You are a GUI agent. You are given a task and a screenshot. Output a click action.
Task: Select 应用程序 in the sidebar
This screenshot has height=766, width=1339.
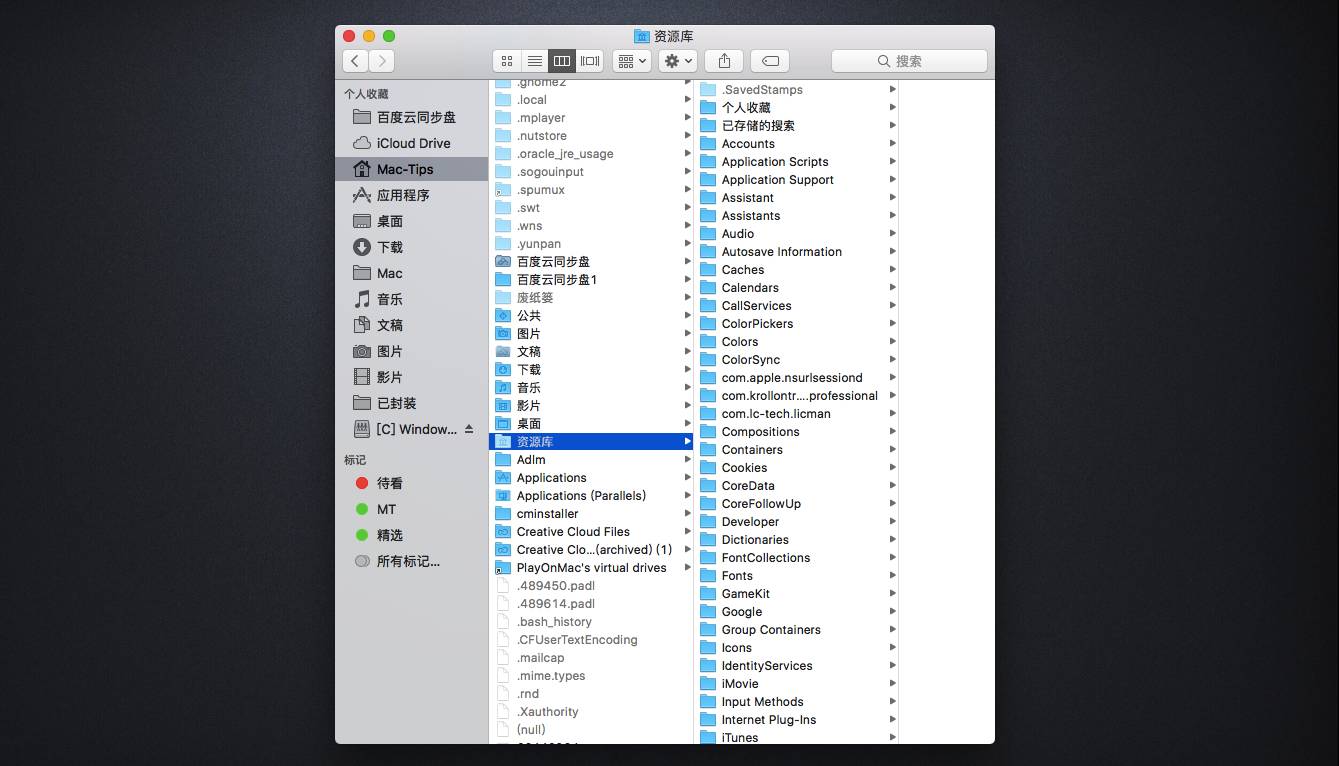coord(403,195)
